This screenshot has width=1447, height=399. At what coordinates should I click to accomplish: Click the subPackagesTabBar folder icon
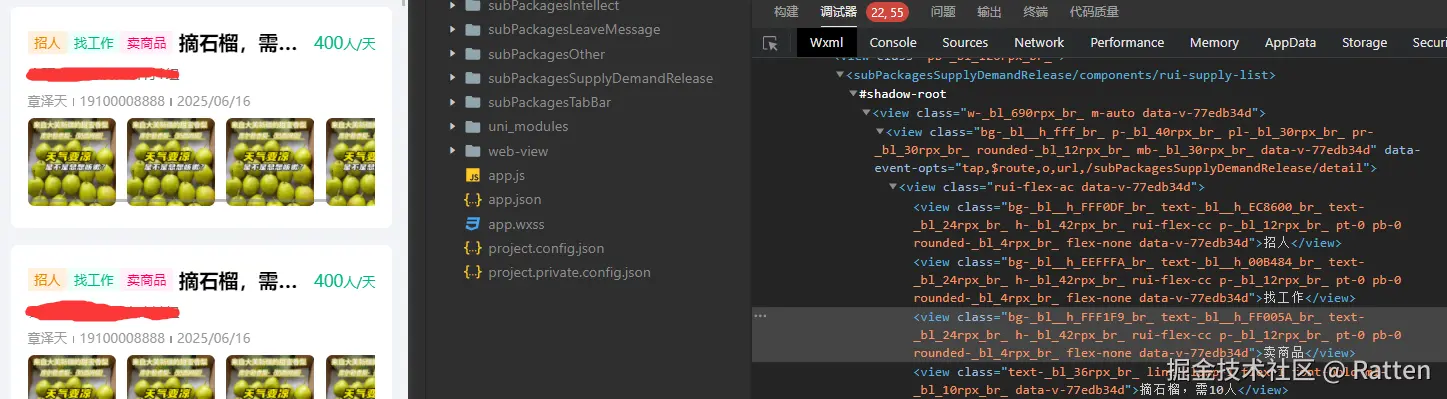pos(473,102)
